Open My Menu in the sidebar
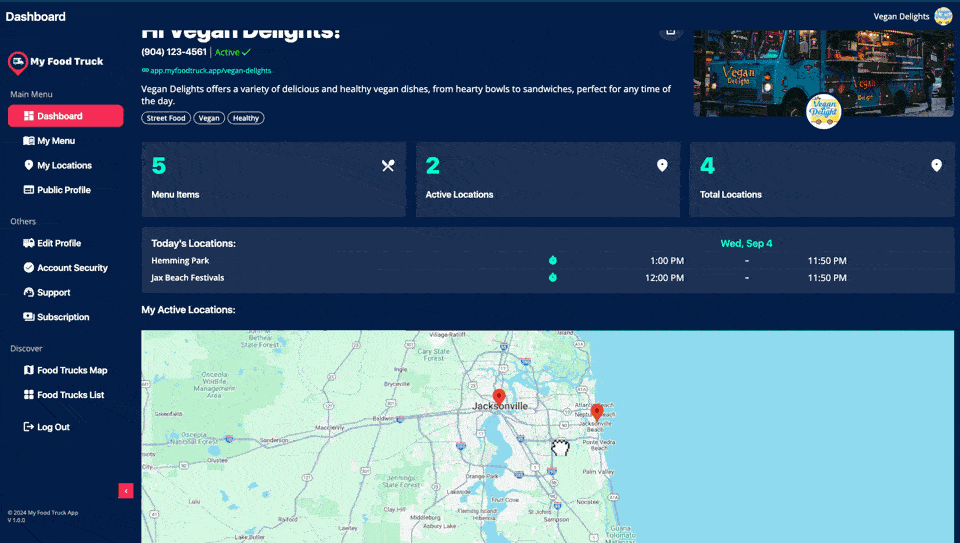960x543 pixels. click(x=56, y=141)
